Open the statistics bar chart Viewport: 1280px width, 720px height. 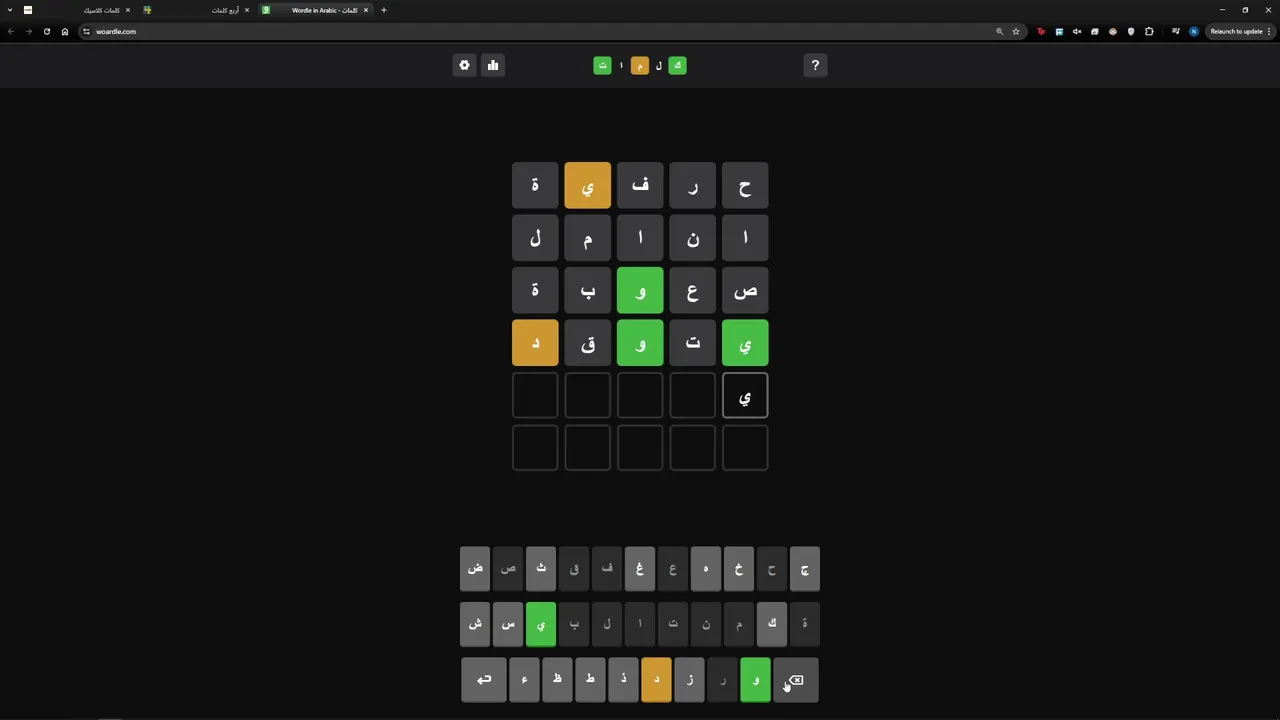(493, 65)
